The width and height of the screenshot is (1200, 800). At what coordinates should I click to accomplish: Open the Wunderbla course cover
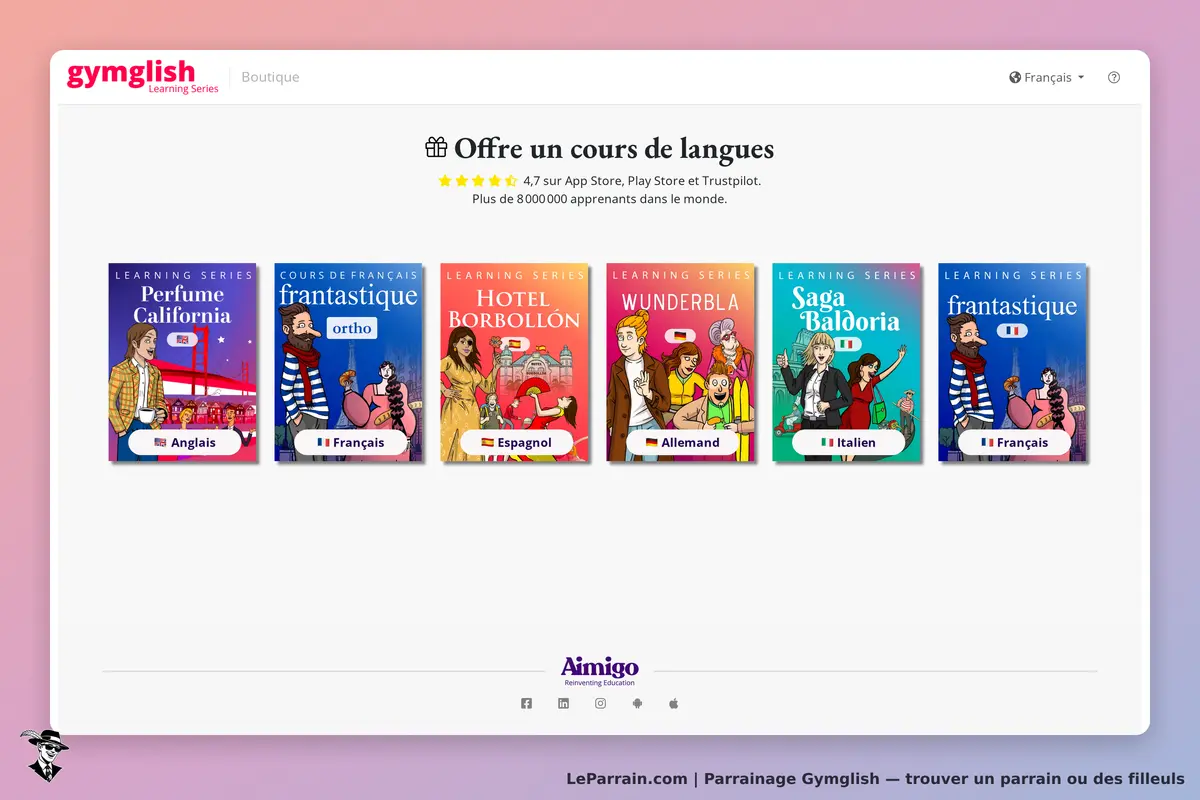click(x=681, y=362)
